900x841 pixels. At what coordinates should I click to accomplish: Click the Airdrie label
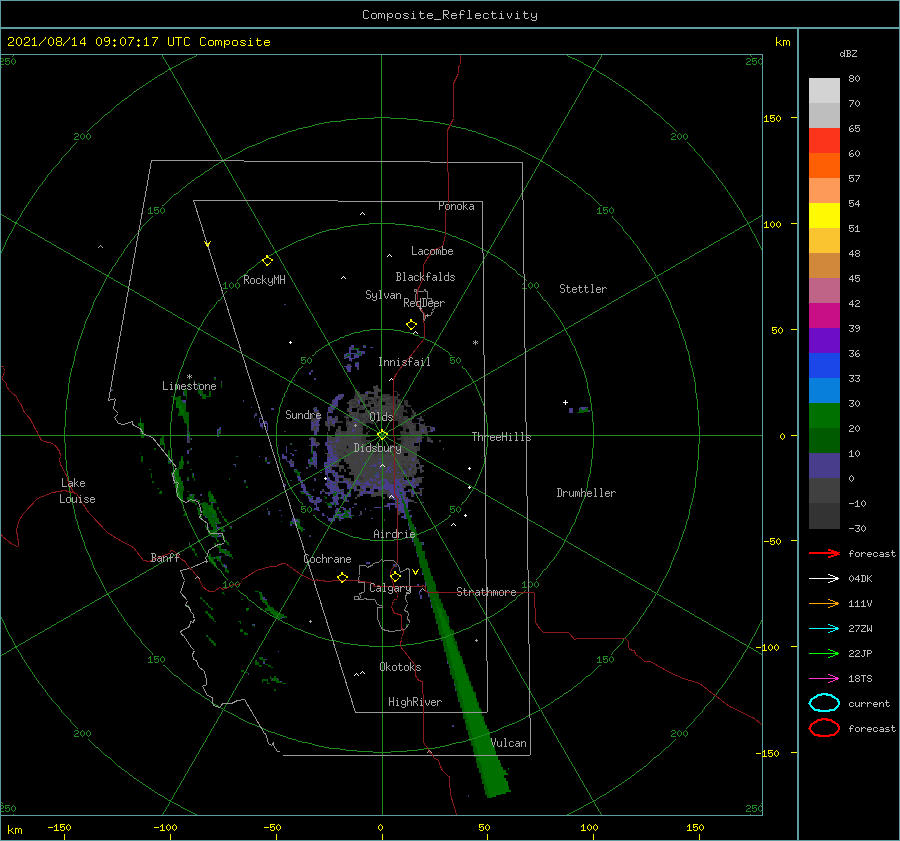394,534
